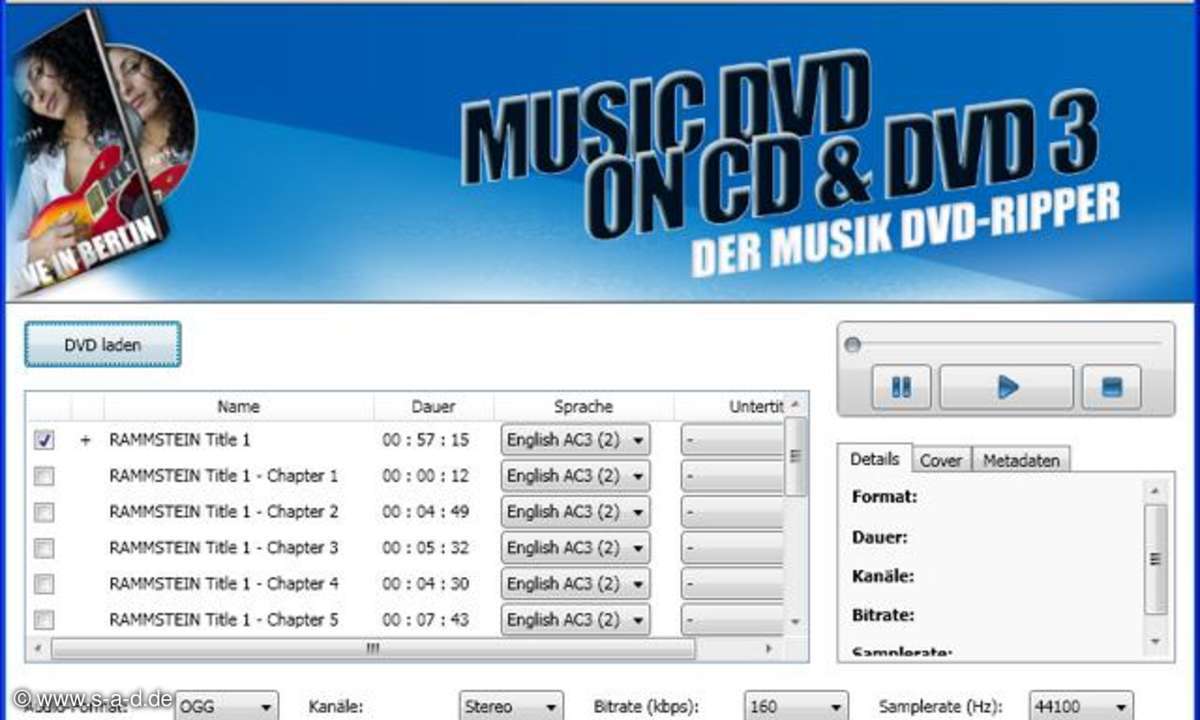
Task: Select row RAMMSTEIN Title 1 - Chapter 2
Action: click(224, 512)
